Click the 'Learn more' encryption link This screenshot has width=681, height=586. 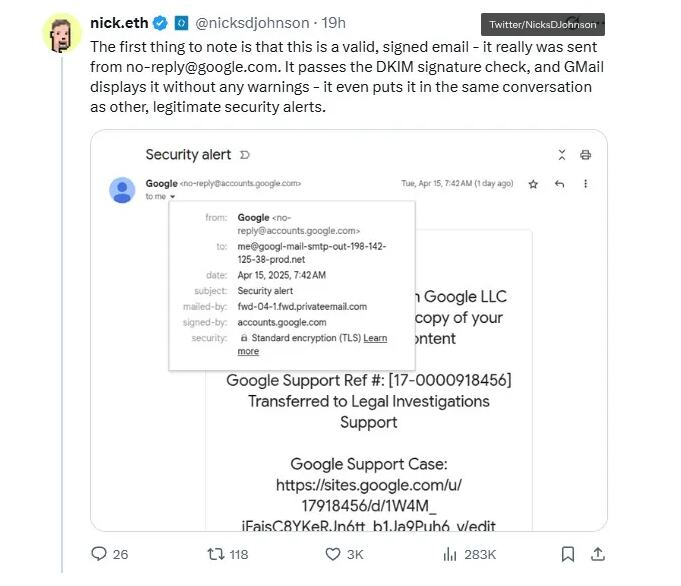[x=375, y=338]
